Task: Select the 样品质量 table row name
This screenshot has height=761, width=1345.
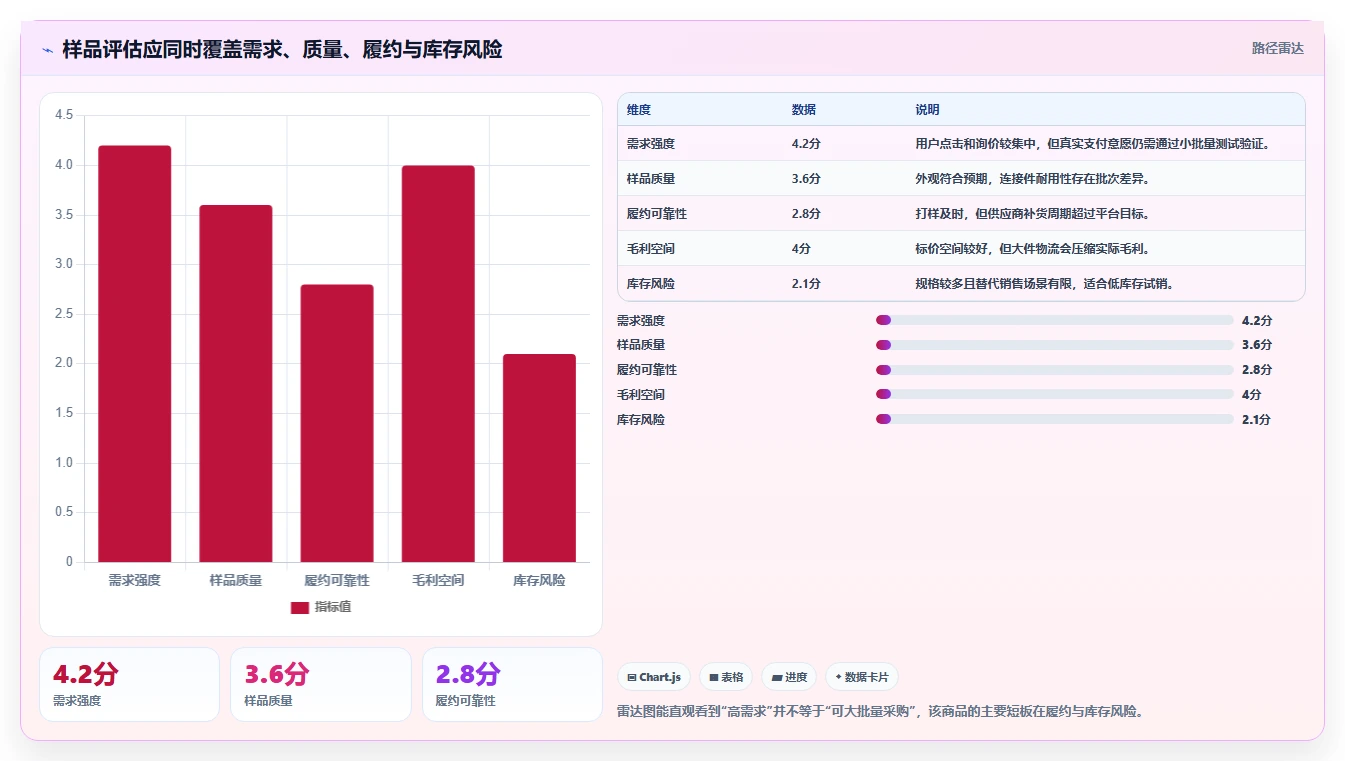Action: click(651, 179)
